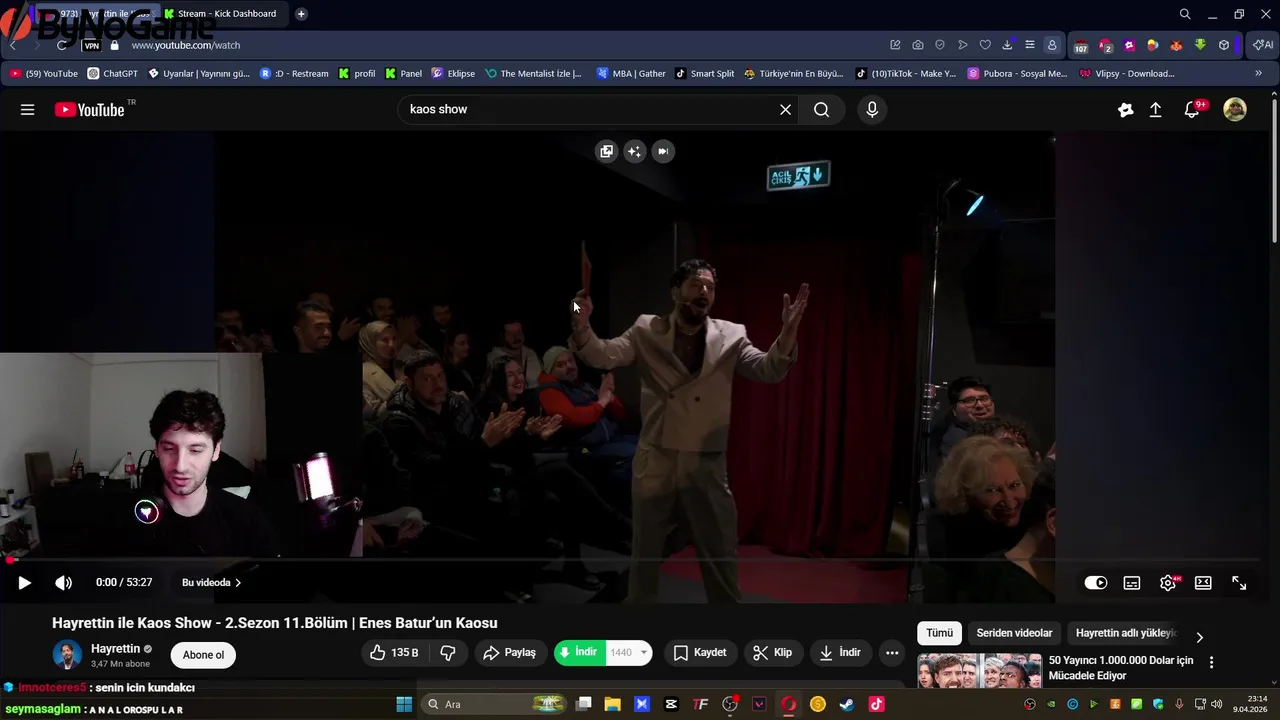This screenshot has height=720, width=1280.
Task: Open browser easy setup sliders icon
Action: coord(1029,45)
